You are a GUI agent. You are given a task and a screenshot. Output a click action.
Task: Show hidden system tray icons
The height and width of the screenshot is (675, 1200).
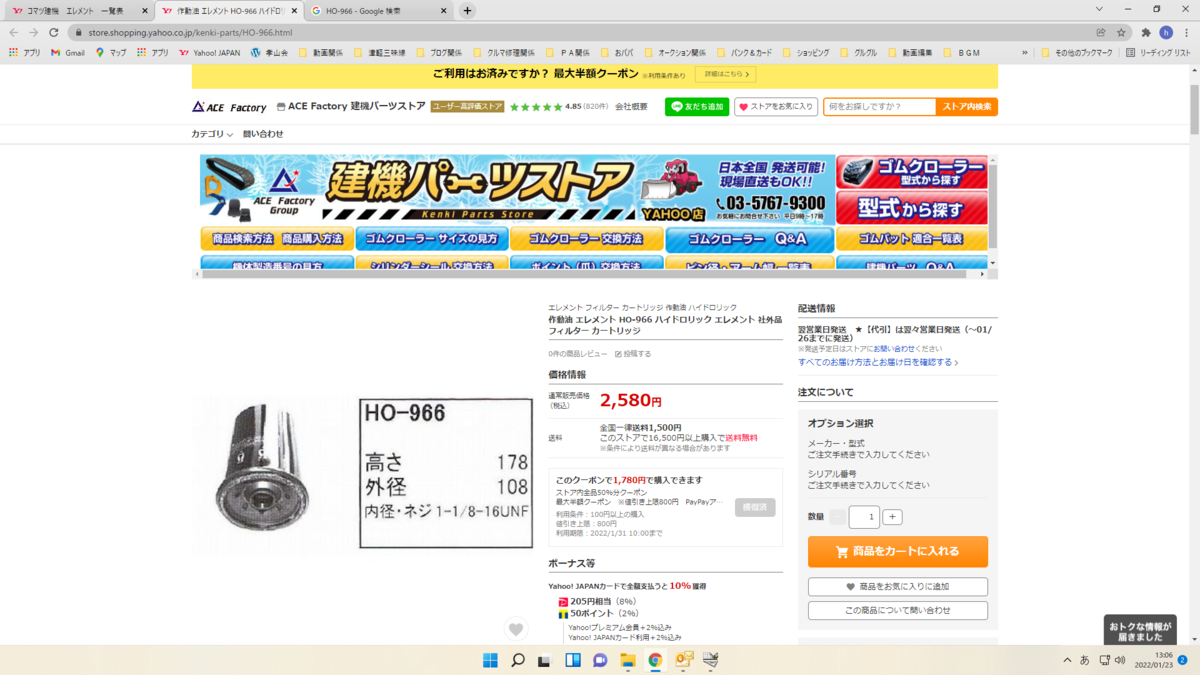pos(1067,660)
